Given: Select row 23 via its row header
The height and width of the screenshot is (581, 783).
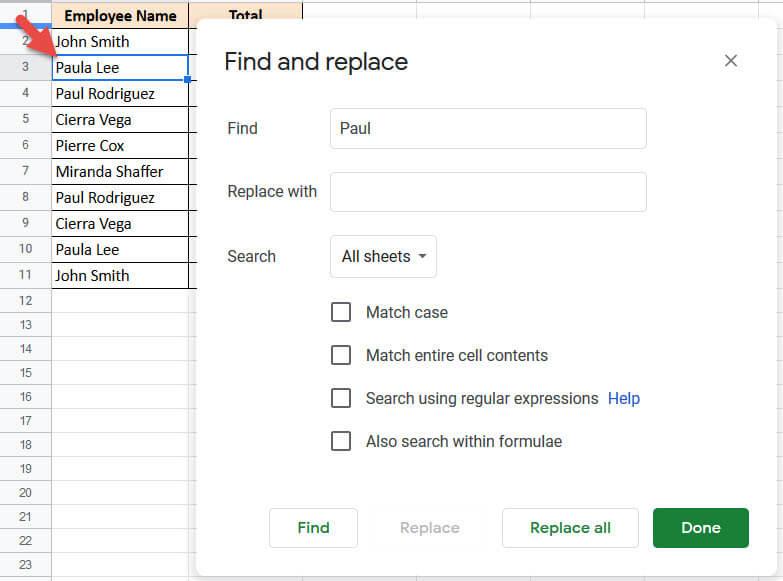Looking at the screenshot, I should click(x=25, y=565).
